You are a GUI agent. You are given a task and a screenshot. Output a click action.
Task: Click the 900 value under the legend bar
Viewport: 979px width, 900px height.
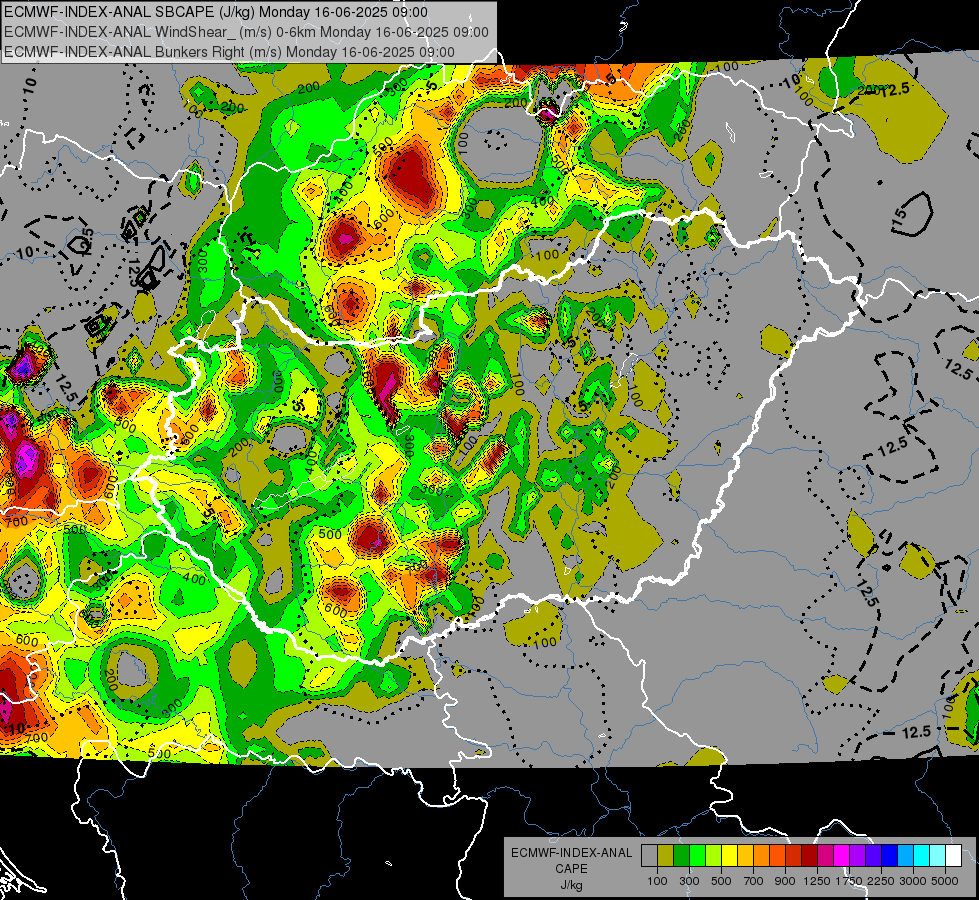[785, 881]
